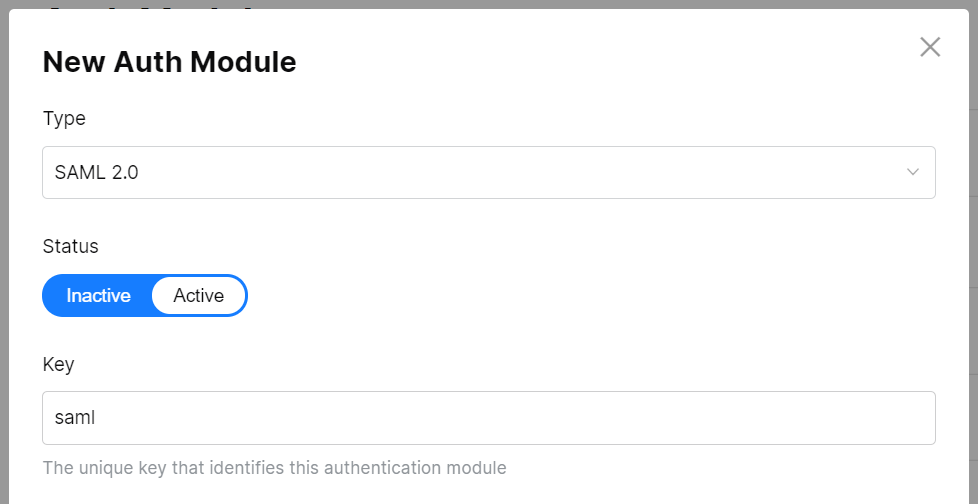Image resolution: width=978 pixels, height=504 pixels.
Task: Close the New Auth Module dialog
Action: (930, 47)
